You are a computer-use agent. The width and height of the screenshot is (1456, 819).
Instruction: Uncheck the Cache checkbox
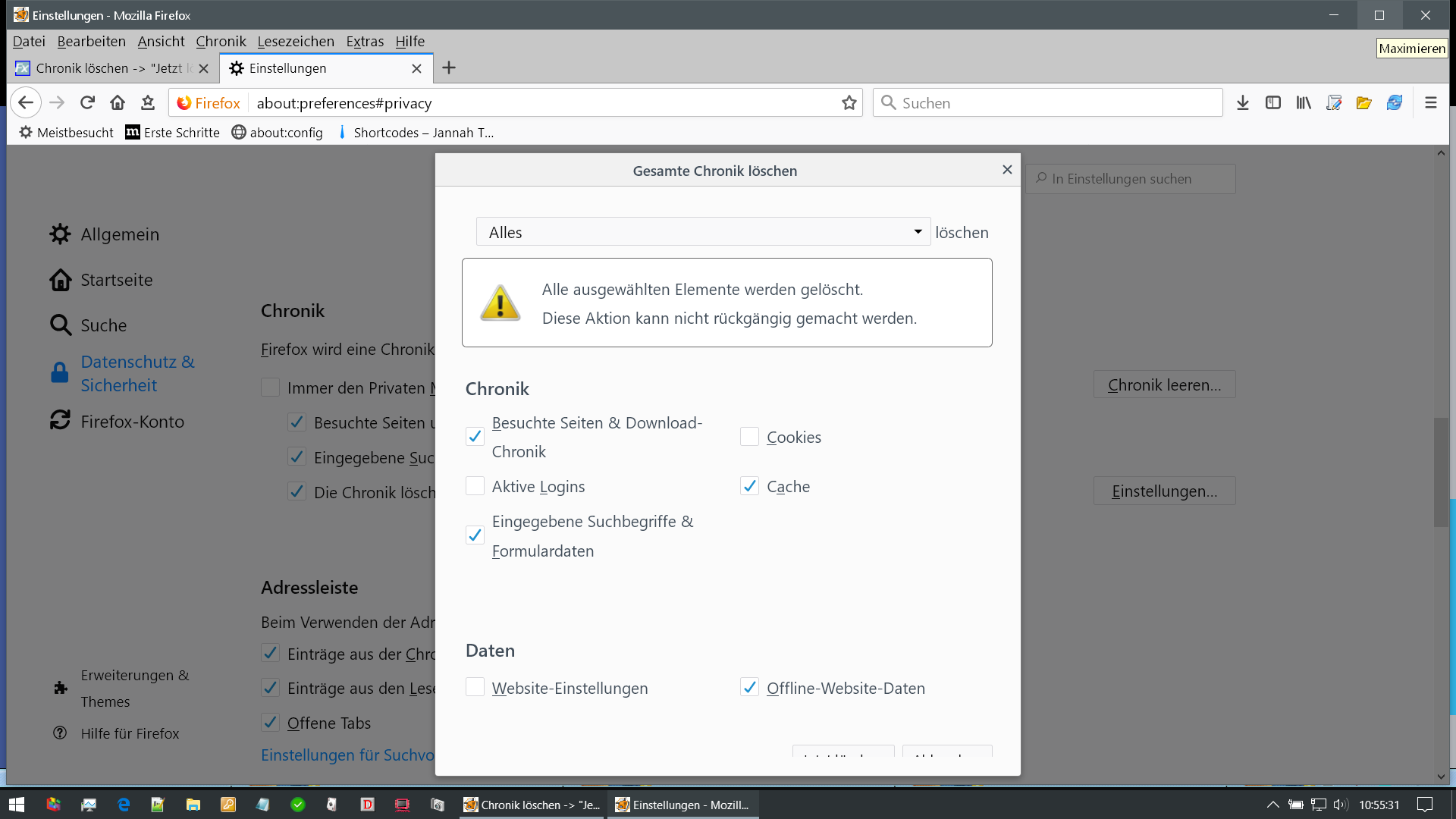point(749,486)
